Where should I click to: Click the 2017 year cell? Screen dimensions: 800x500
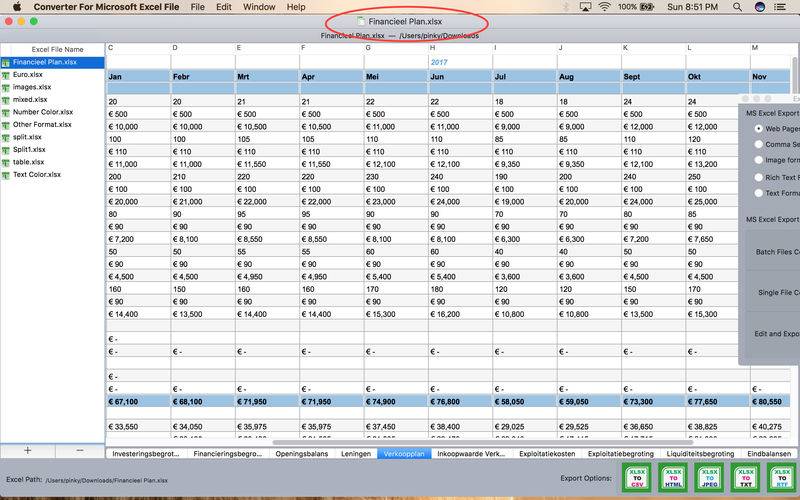click(x=460, y=62)
